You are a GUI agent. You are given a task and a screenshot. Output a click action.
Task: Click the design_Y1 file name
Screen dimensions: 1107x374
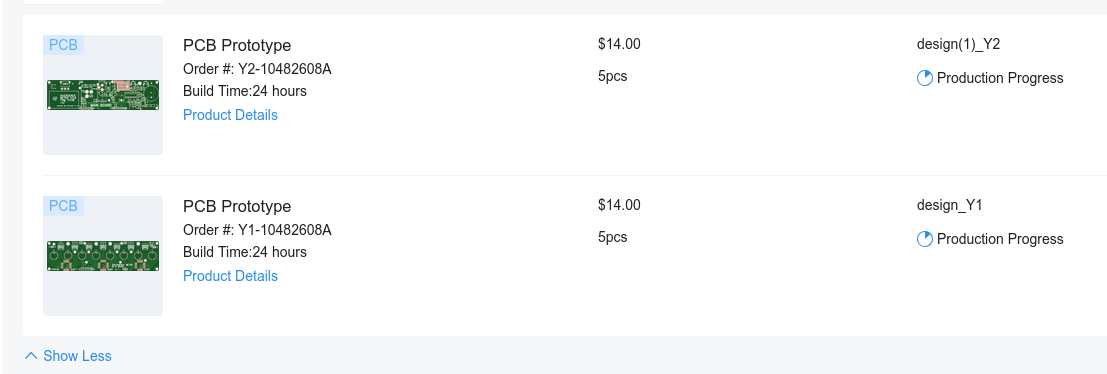[x=950, y=205]
